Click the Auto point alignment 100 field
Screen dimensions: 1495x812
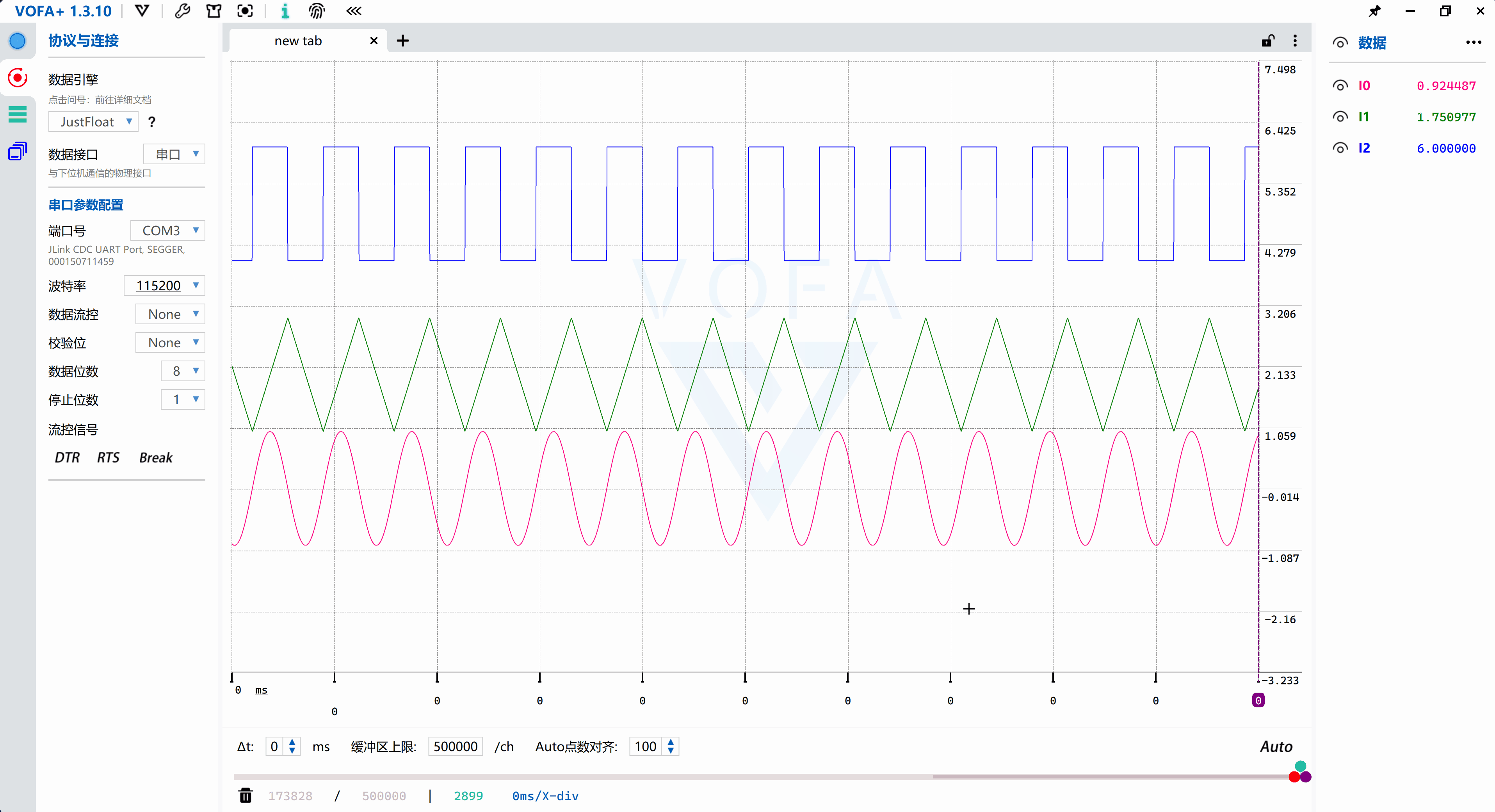tap(645, 746)
